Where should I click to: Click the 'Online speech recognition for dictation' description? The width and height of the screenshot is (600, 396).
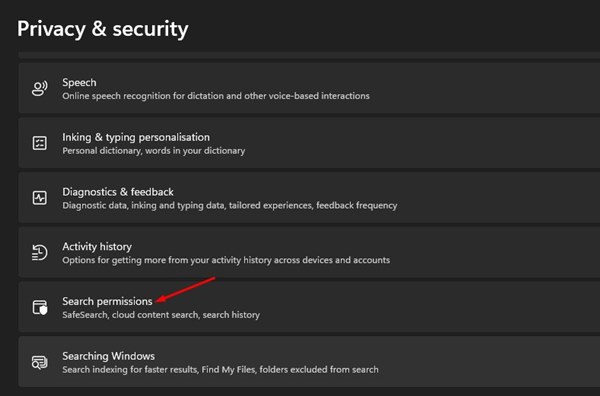(216, 96)
